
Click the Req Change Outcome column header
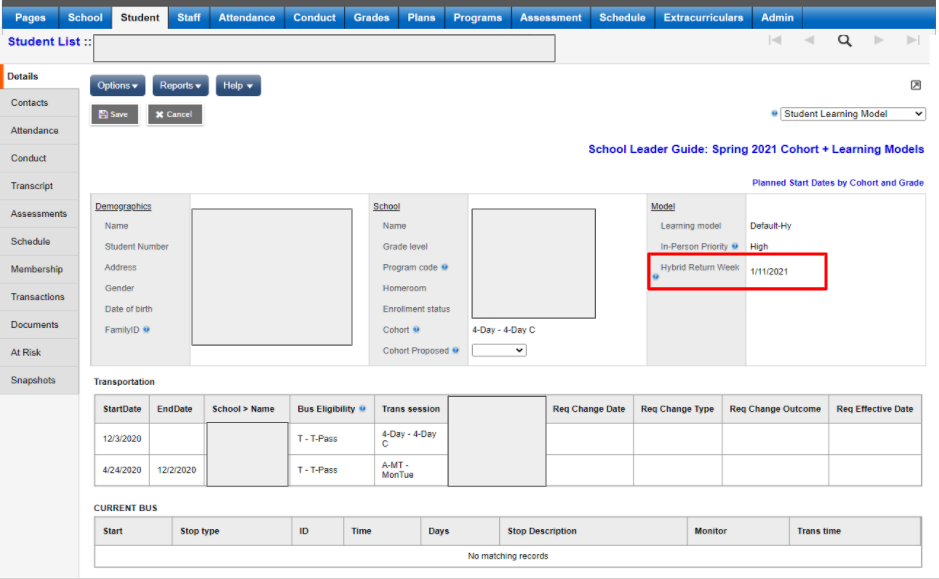tap(775, 409)
